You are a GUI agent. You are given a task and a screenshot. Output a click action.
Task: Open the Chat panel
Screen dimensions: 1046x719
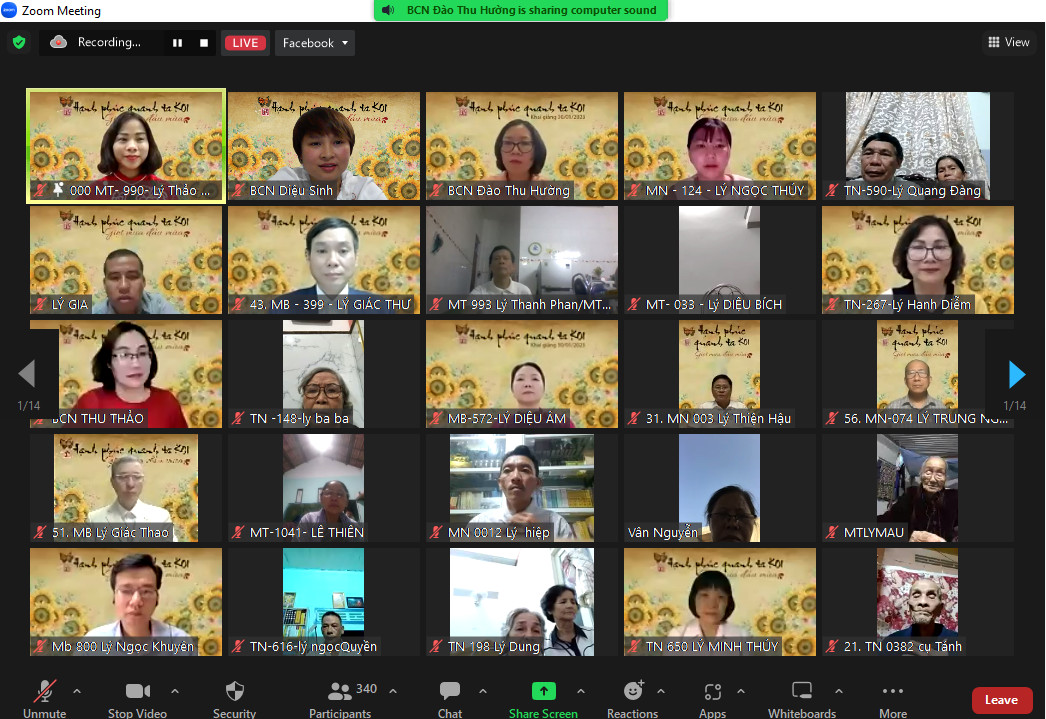pos(450,692)
